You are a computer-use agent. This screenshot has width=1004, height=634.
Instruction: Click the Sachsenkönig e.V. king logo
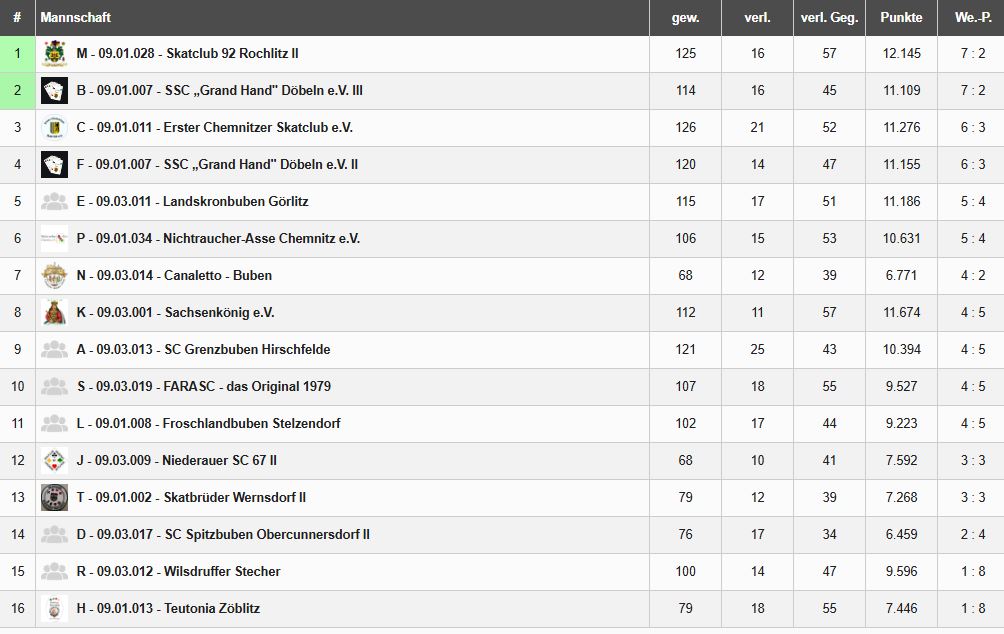(x=54, y=312)
